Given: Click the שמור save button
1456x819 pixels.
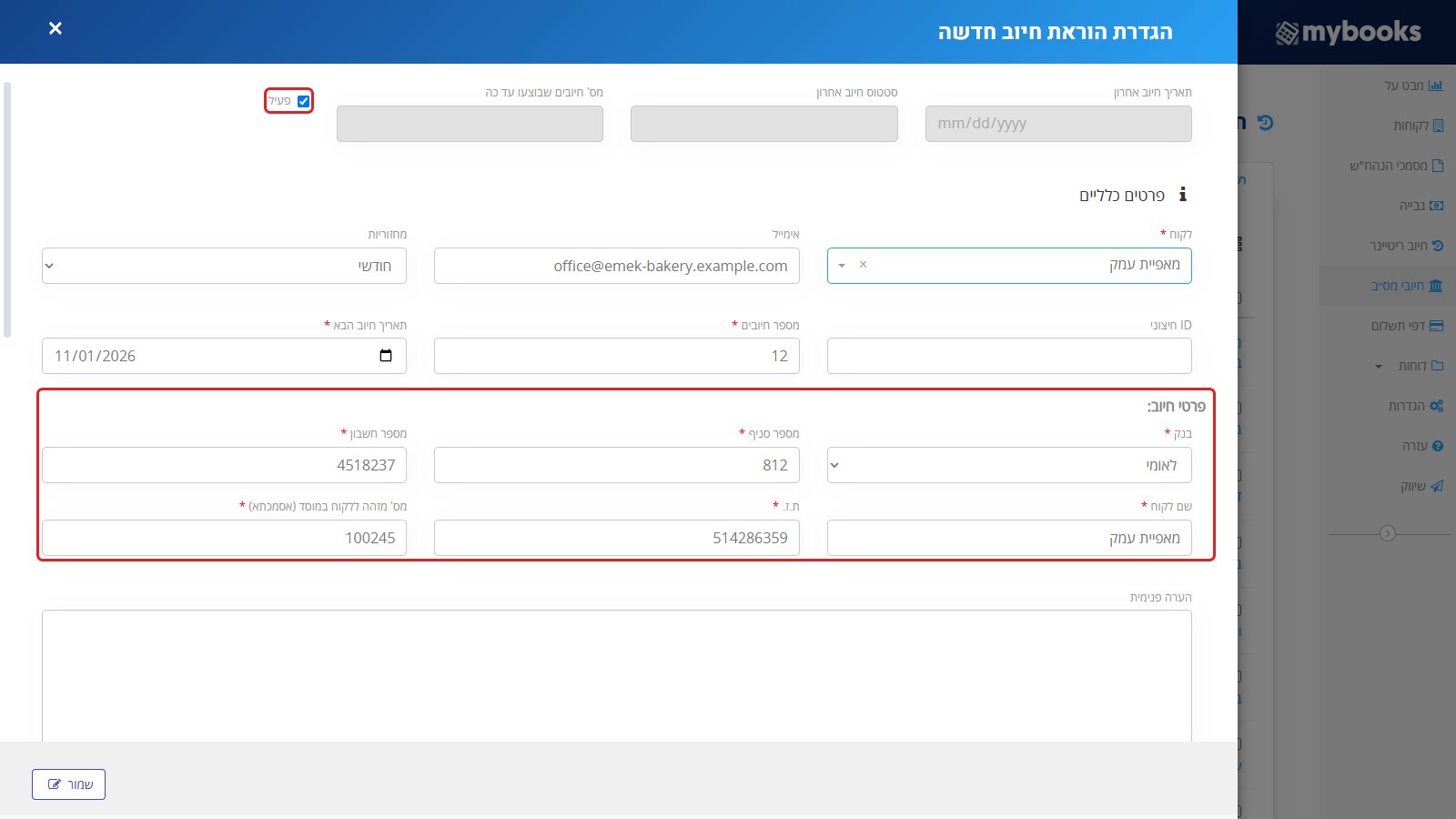Looking at the screenshot, I should pos(68,784).
